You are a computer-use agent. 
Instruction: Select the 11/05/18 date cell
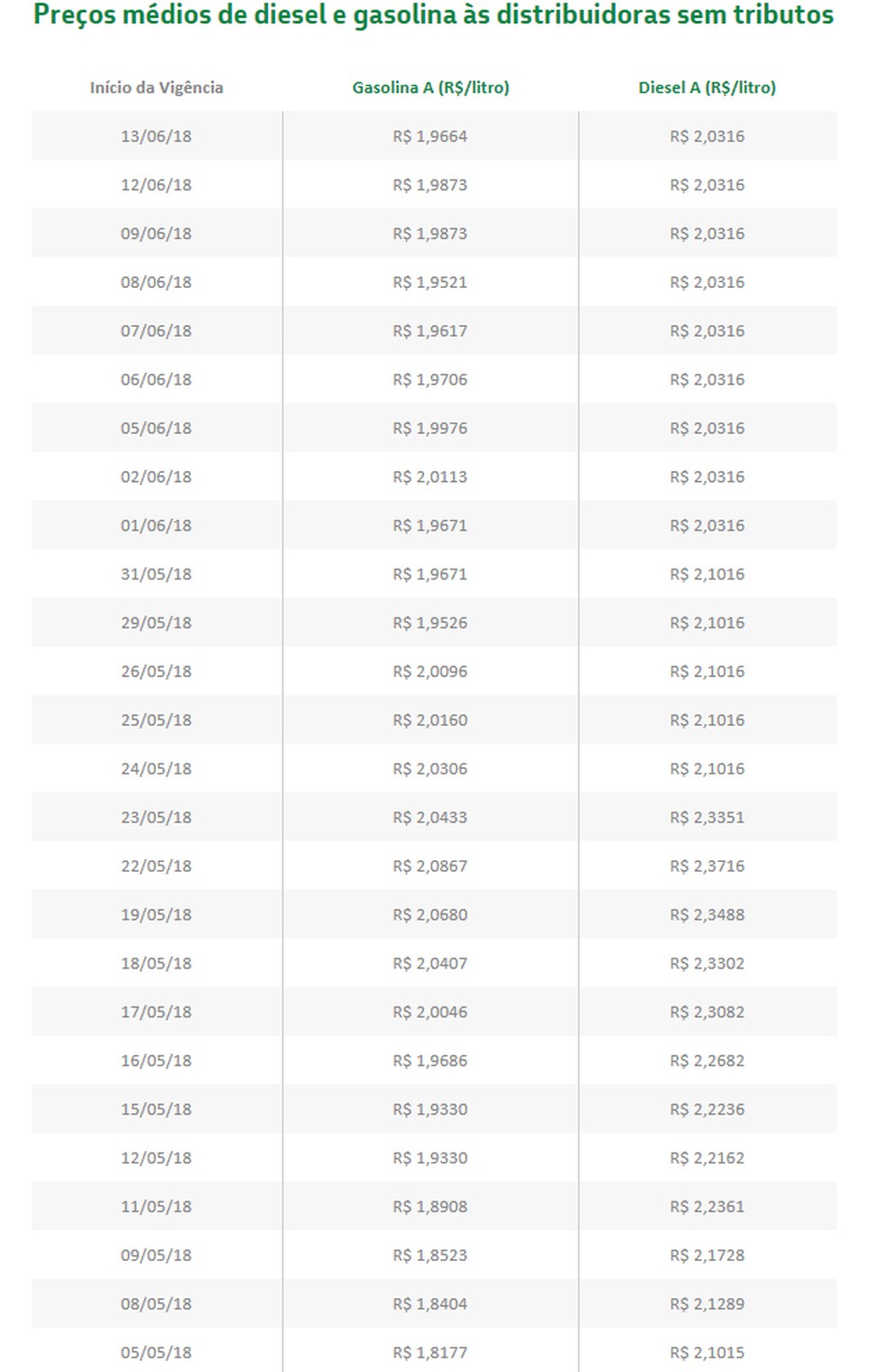click(x=156, y=1207)
